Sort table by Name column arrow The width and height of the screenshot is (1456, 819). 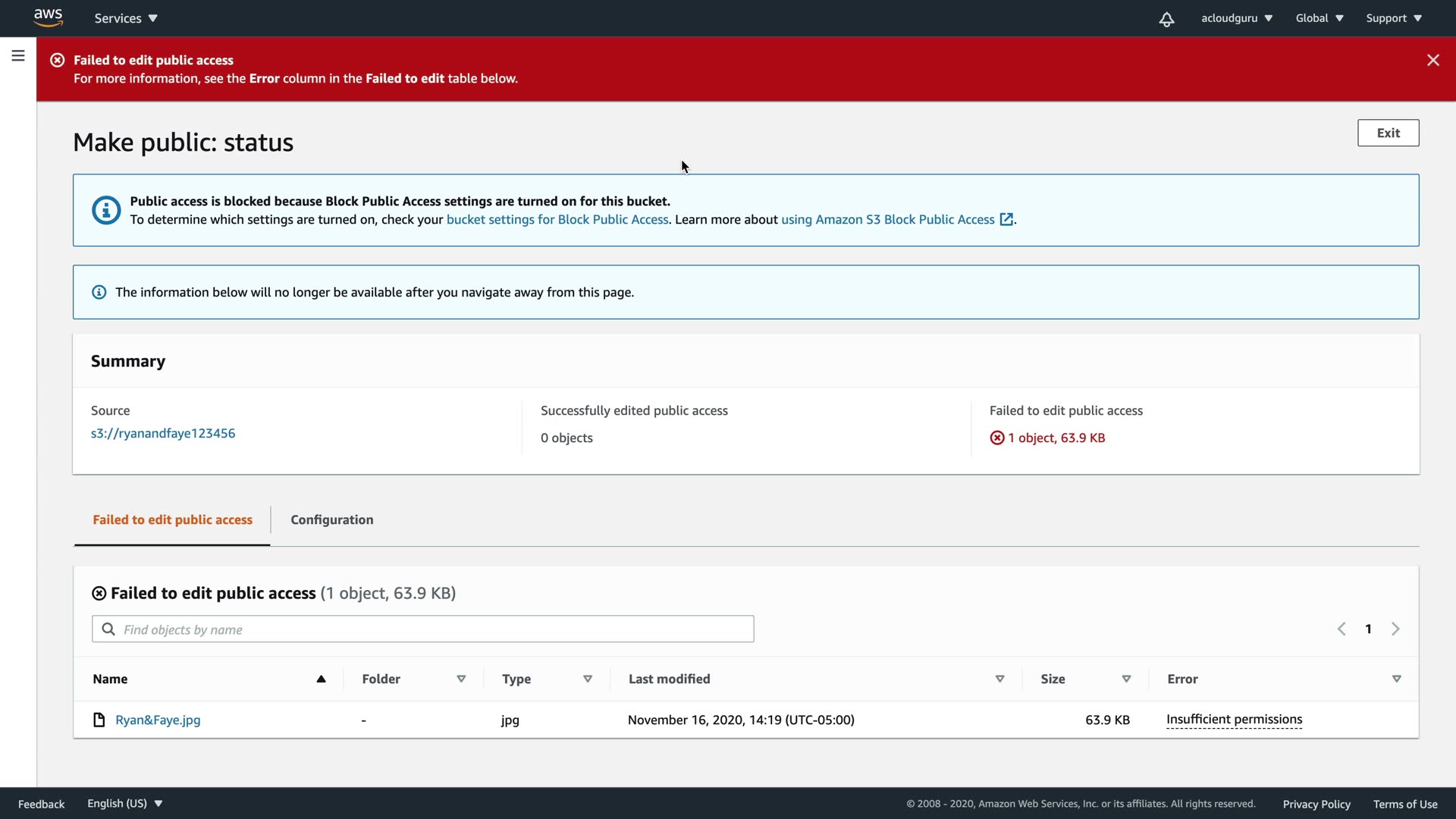point(321,679)
